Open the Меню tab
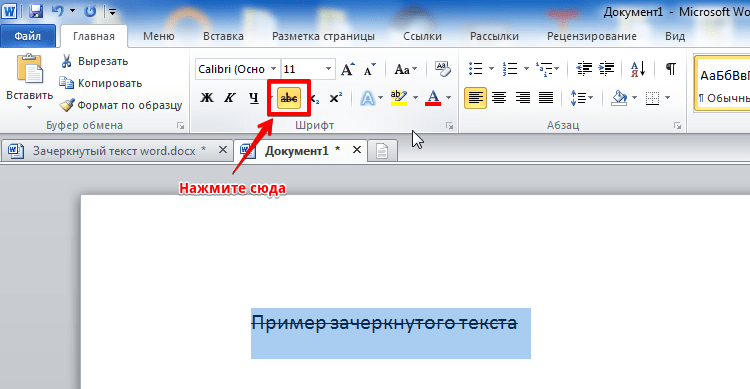Image resolution: width=750 pixels, height=389 pixels. tap(158, 36)
